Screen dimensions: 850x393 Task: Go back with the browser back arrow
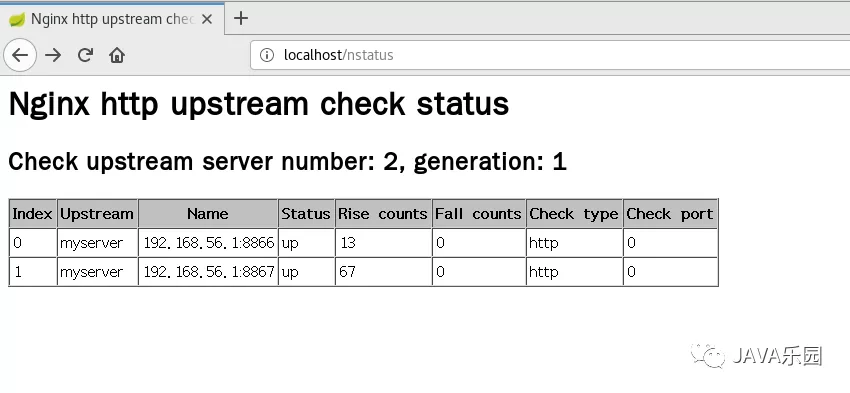tap(20, 55)
